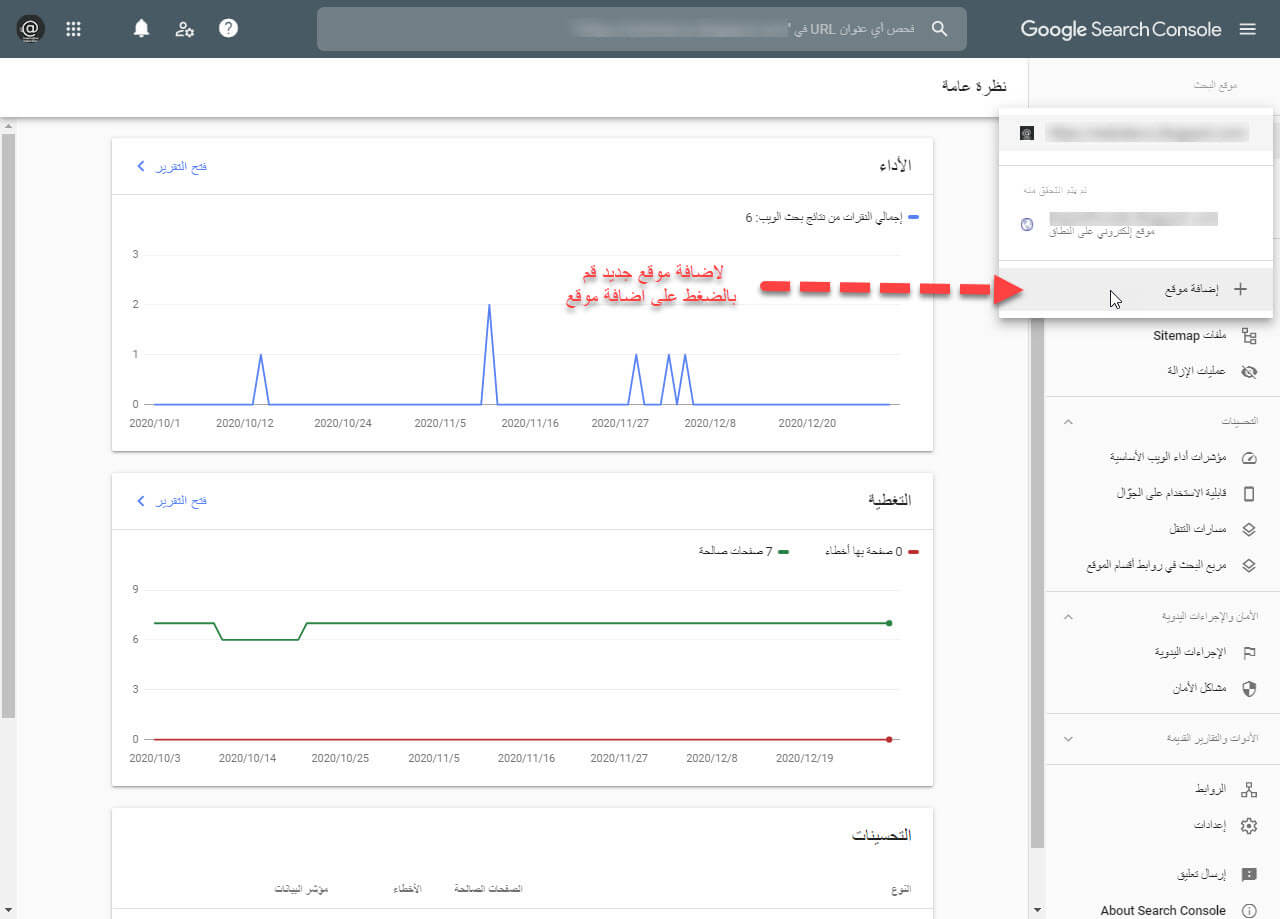Click the Sitemap files tree icon
The width and height of the screenshot is (1280, 919).
pos(1248,337)
